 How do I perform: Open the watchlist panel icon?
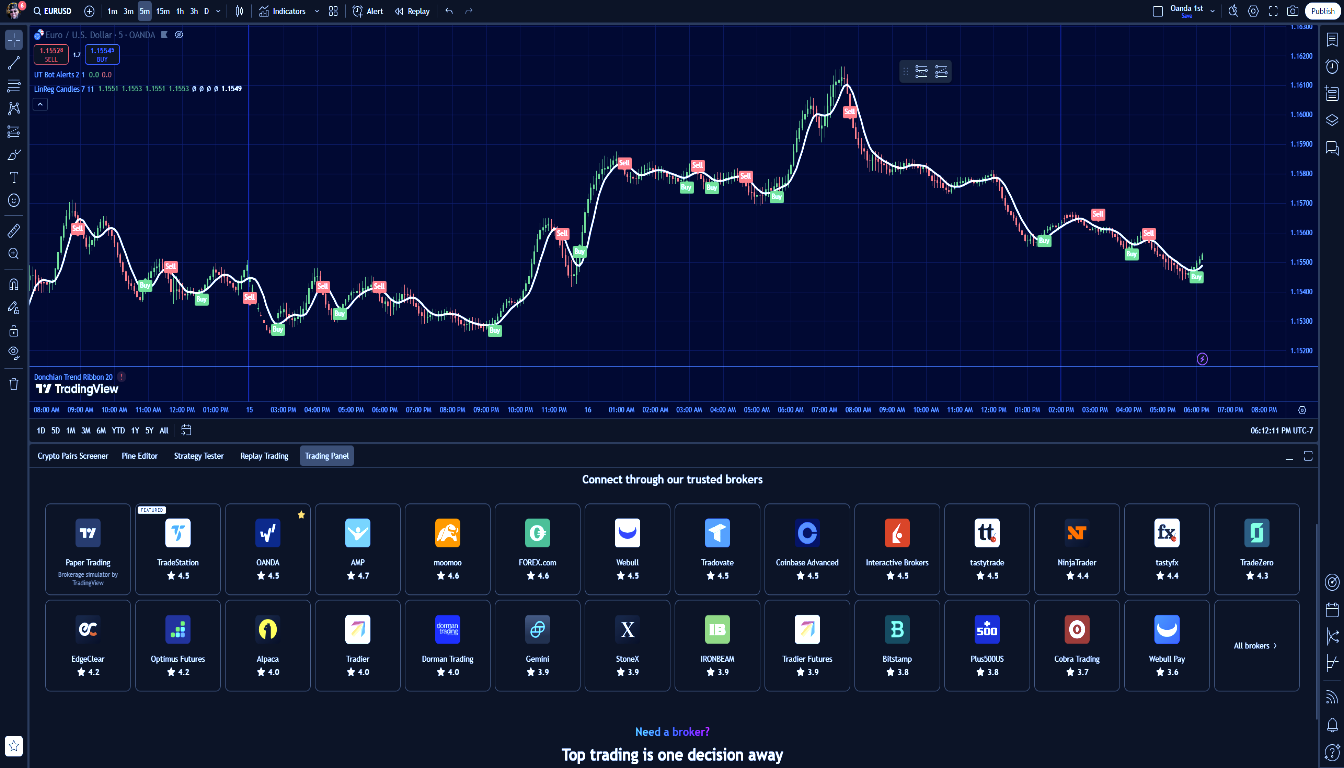click(1332, 41)
